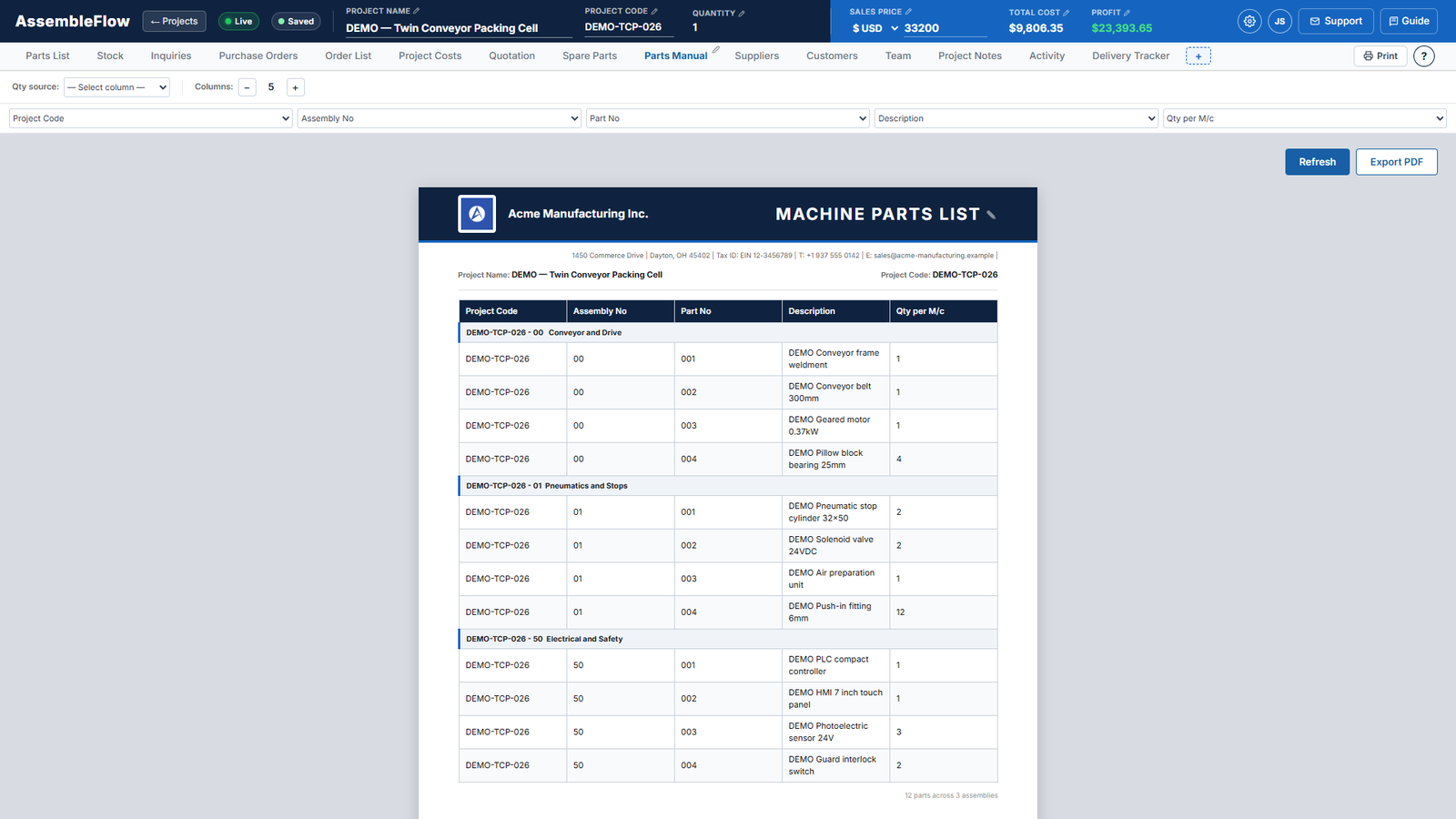Click the Print button

[1380, 56]
